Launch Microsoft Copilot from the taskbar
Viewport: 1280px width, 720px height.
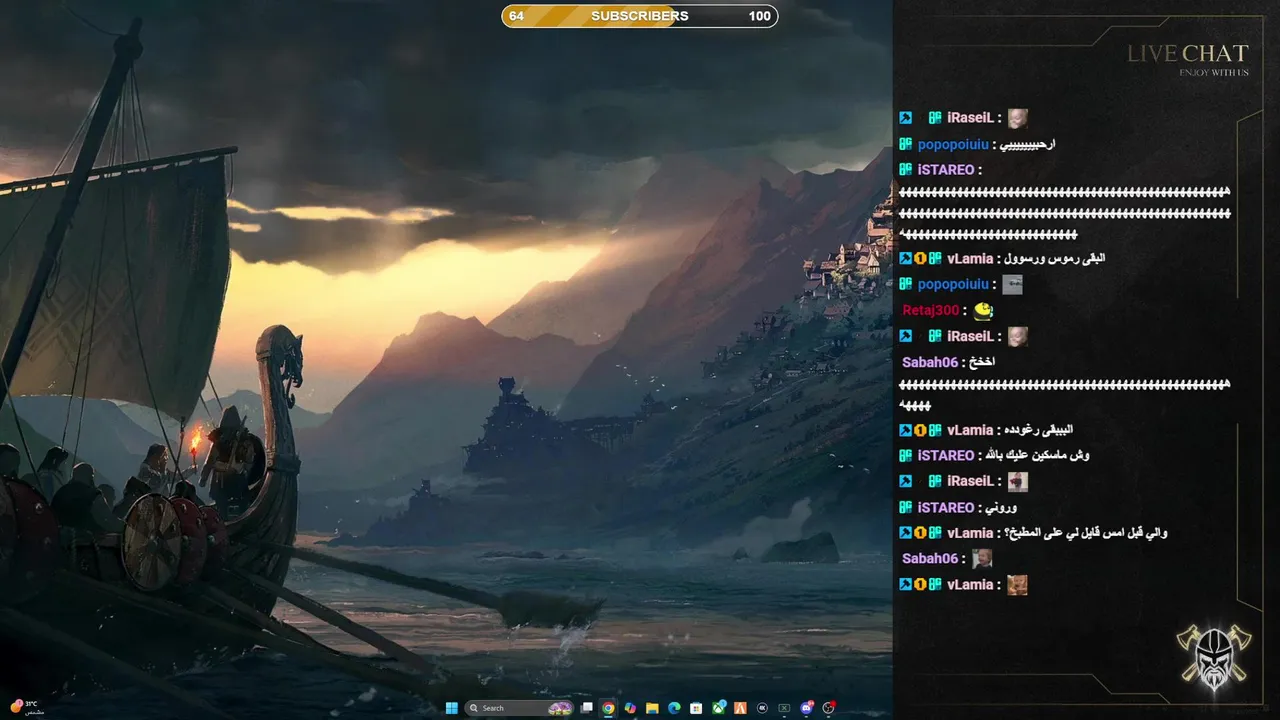tap(630, 708)
